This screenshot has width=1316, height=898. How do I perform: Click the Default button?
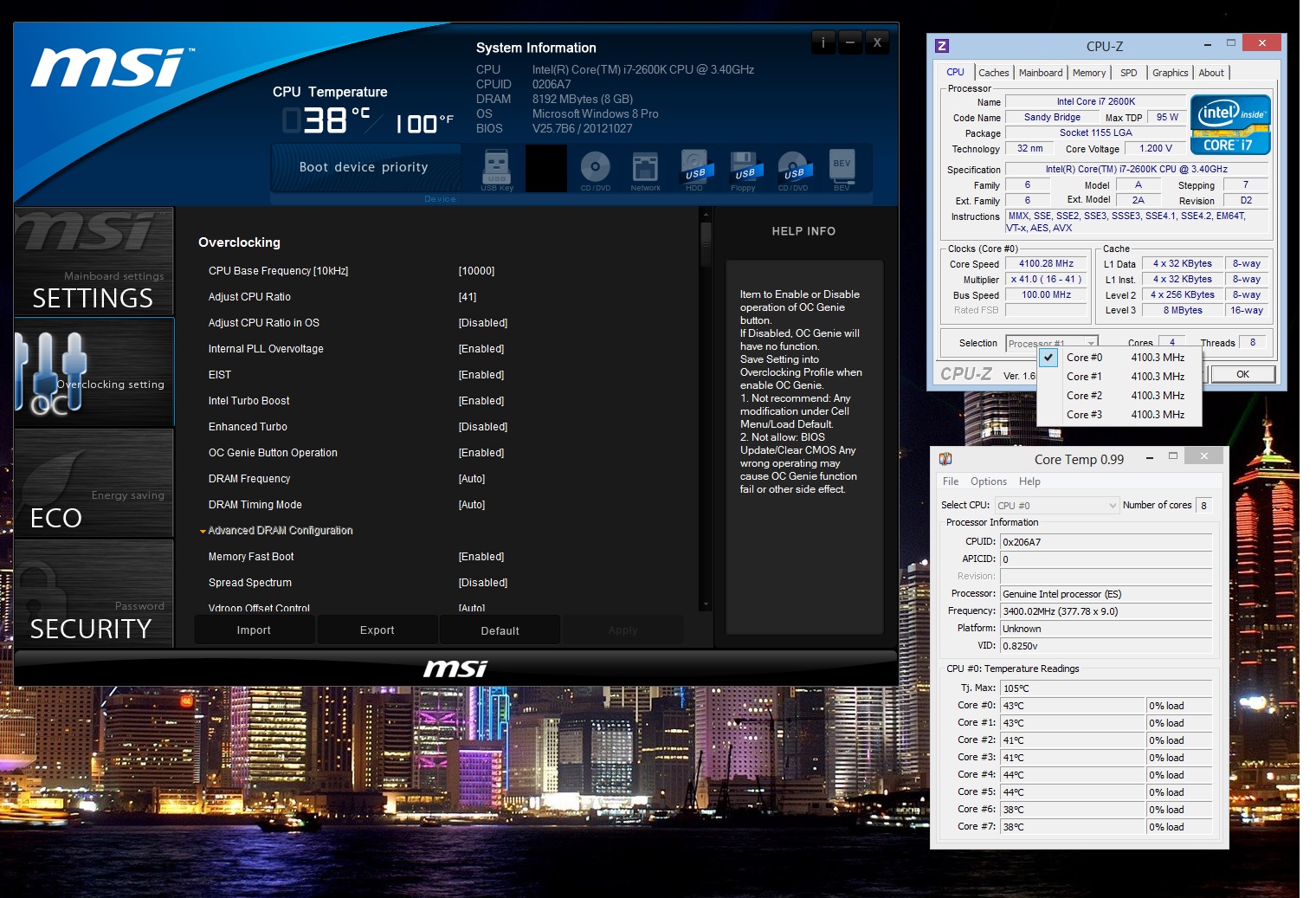pos(500,630)
